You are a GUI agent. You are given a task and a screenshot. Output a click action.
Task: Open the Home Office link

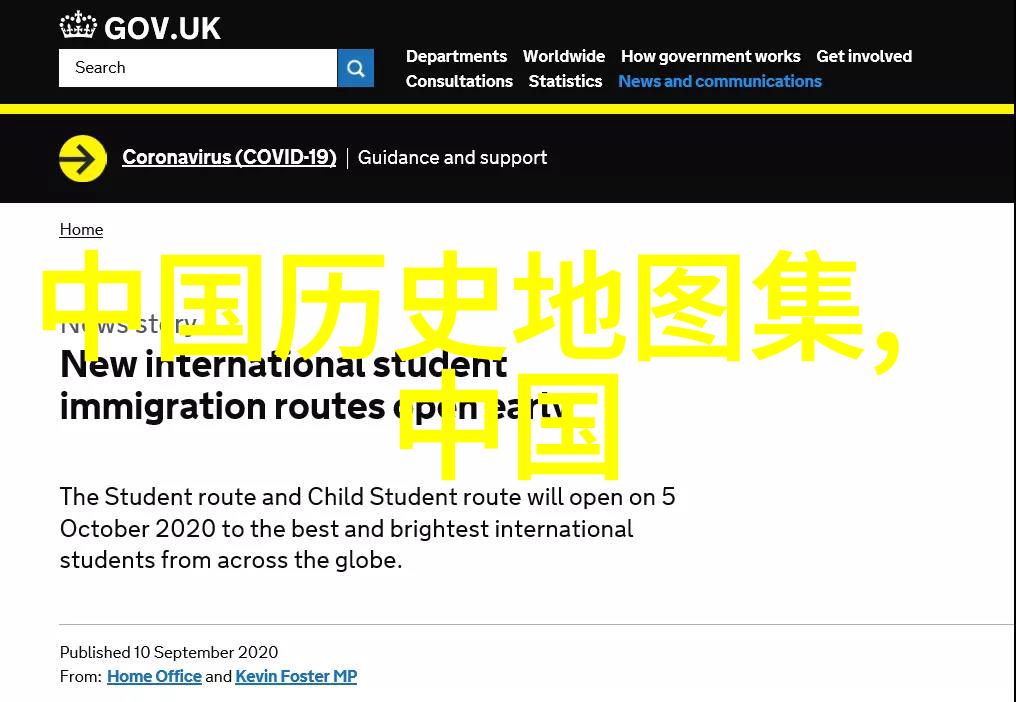coord(154,676)
